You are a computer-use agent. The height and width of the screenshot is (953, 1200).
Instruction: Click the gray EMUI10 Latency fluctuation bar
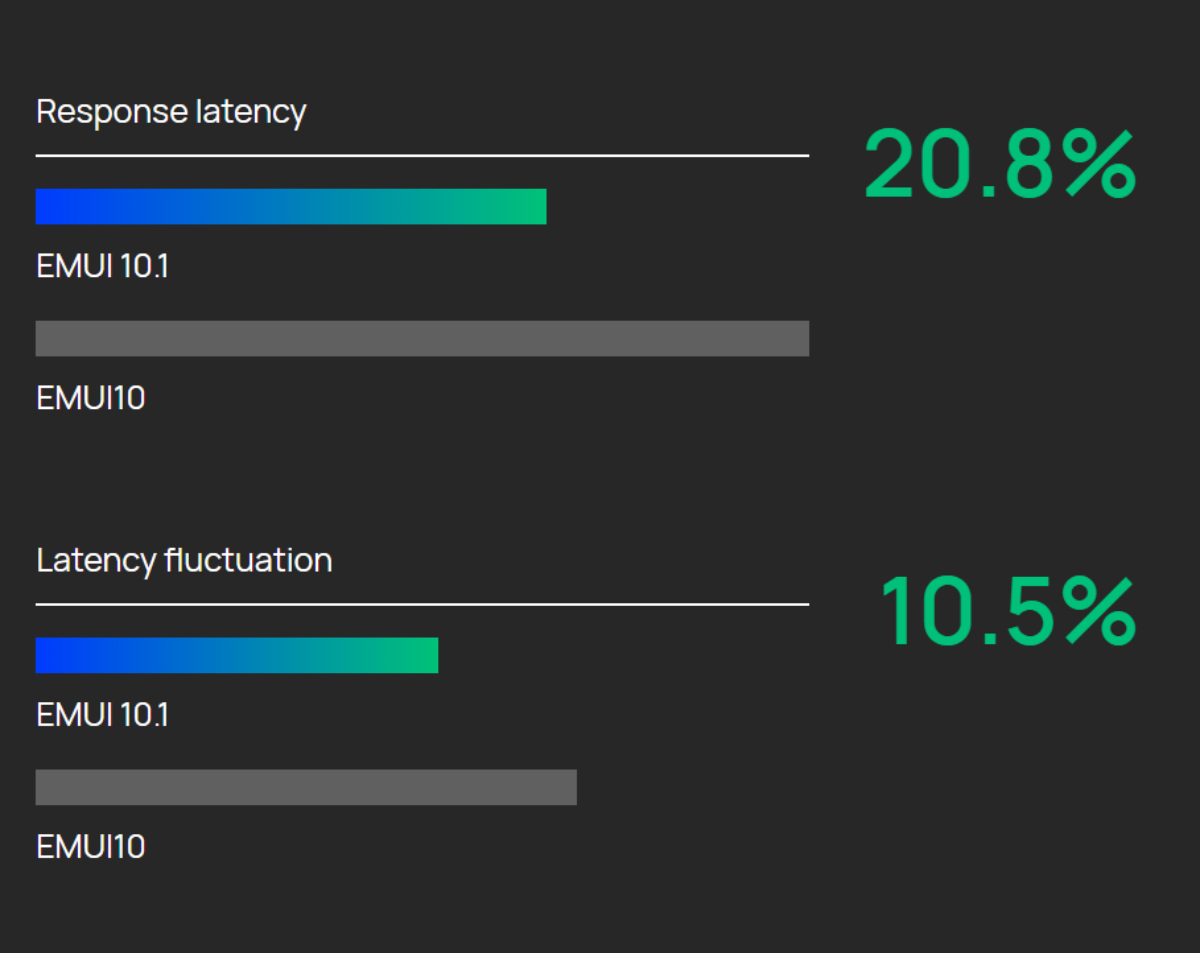[306, 787]
